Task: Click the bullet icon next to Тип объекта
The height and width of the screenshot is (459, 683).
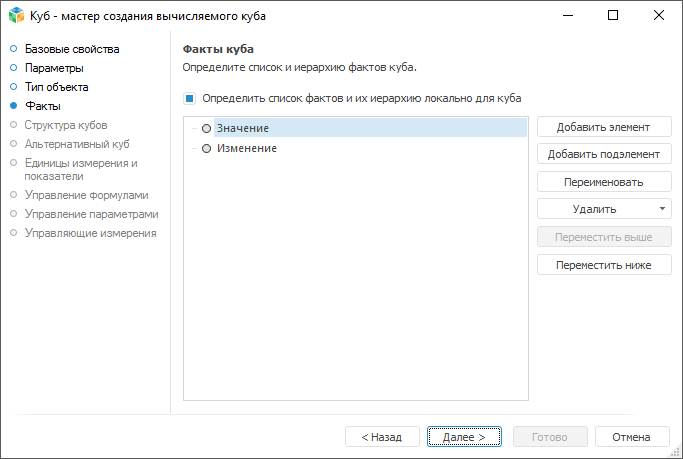Action: (14, 87)
